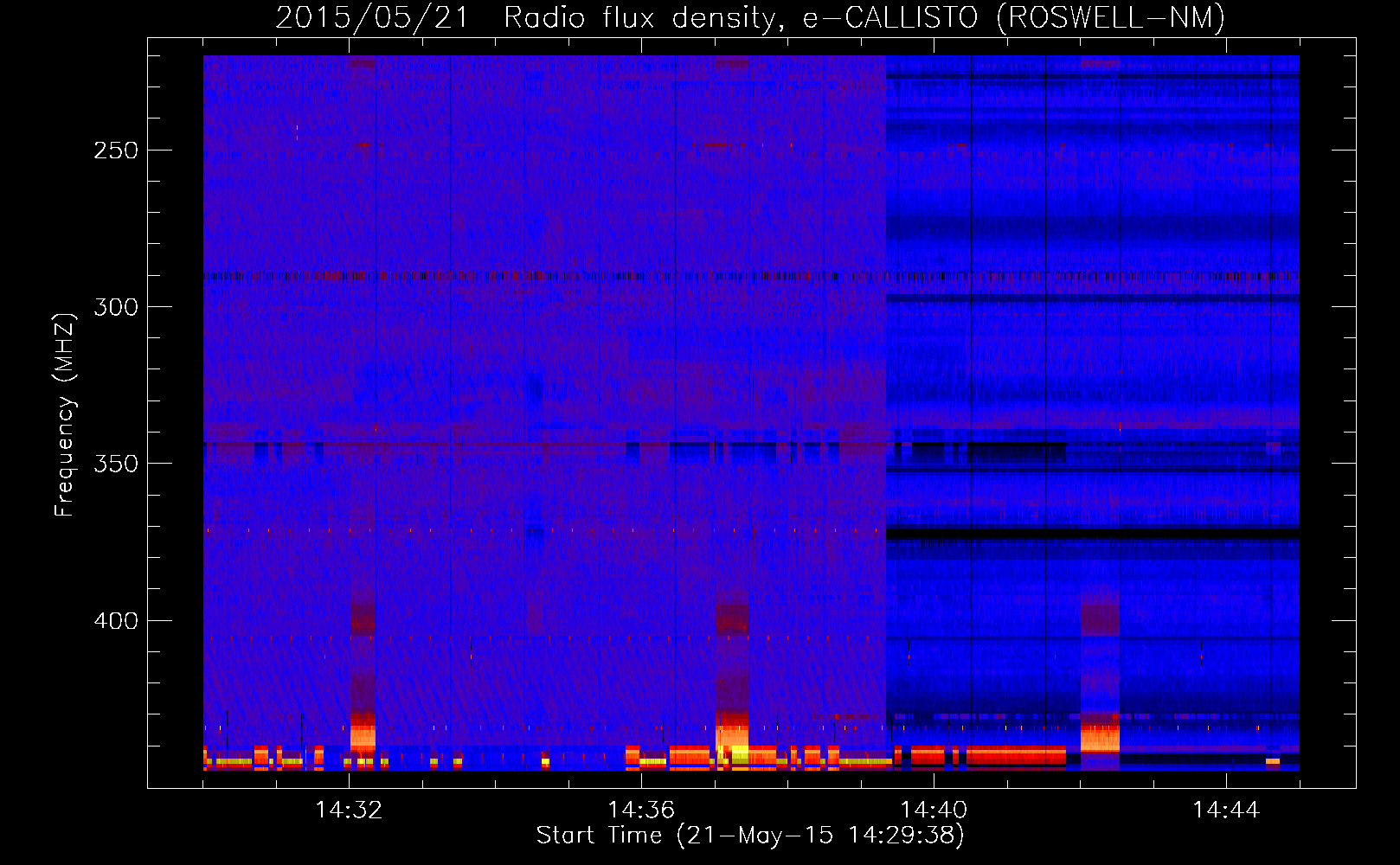
Task: Click the 'Start Time (21-May-15 14:29:38)' label
Action: coord(750,836)
